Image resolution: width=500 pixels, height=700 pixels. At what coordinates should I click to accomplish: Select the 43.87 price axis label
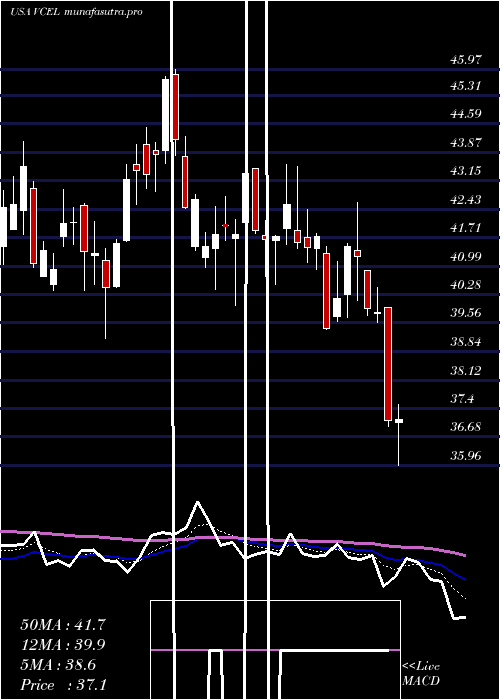[x=465, y=142]
